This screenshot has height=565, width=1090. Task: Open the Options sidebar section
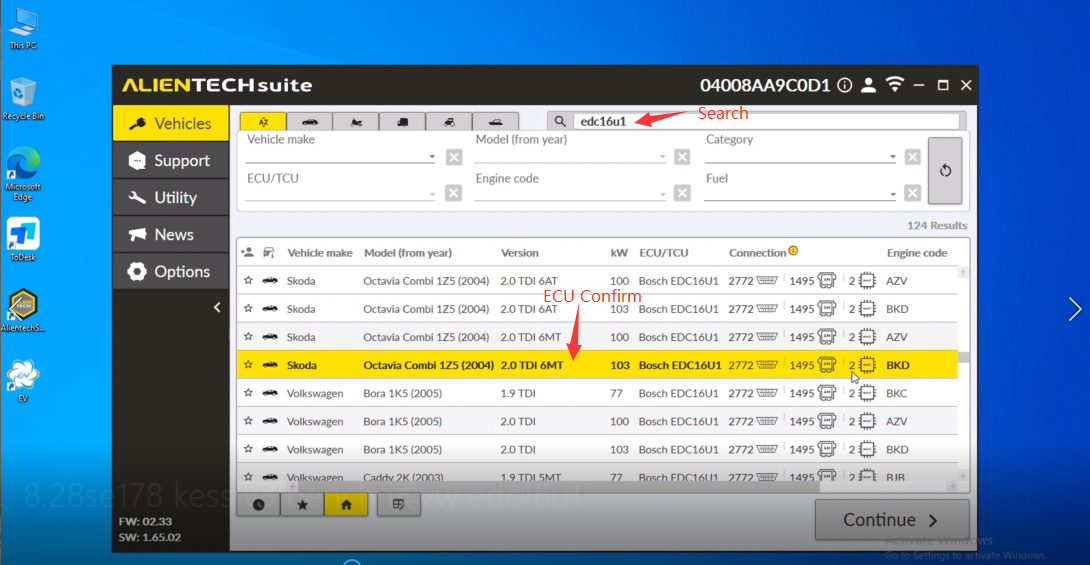tap(171, 271)
